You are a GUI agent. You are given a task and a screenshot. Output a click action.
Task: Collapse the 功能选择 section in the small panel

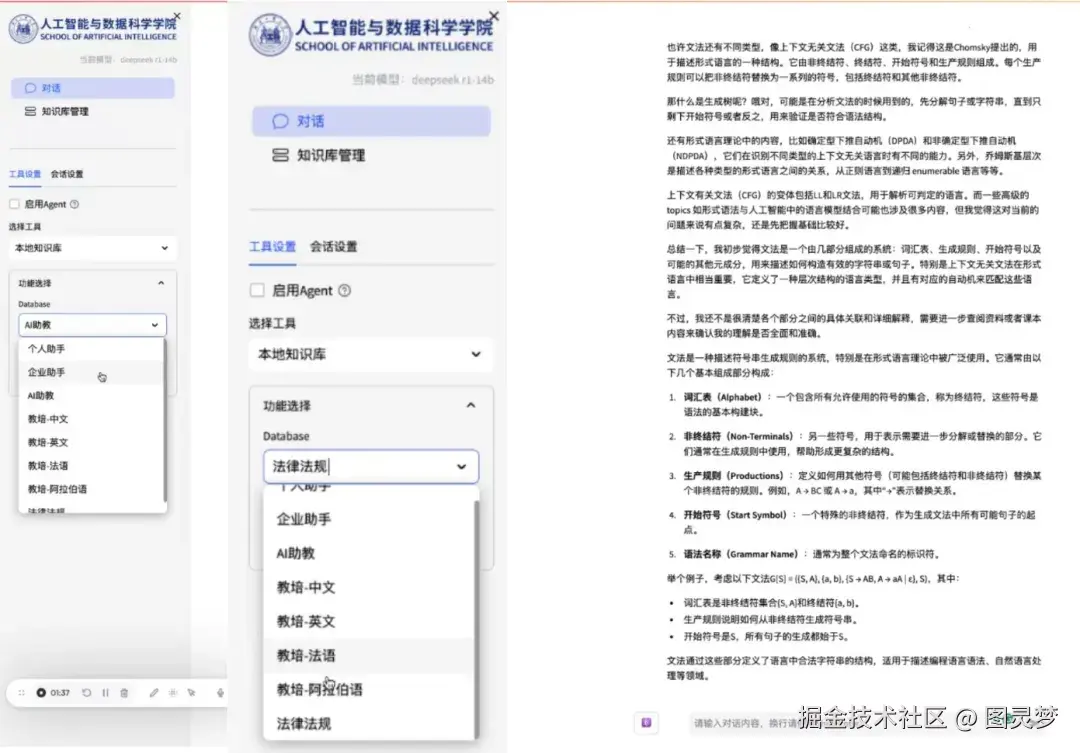pyautogui.click(x=160, y=283)
